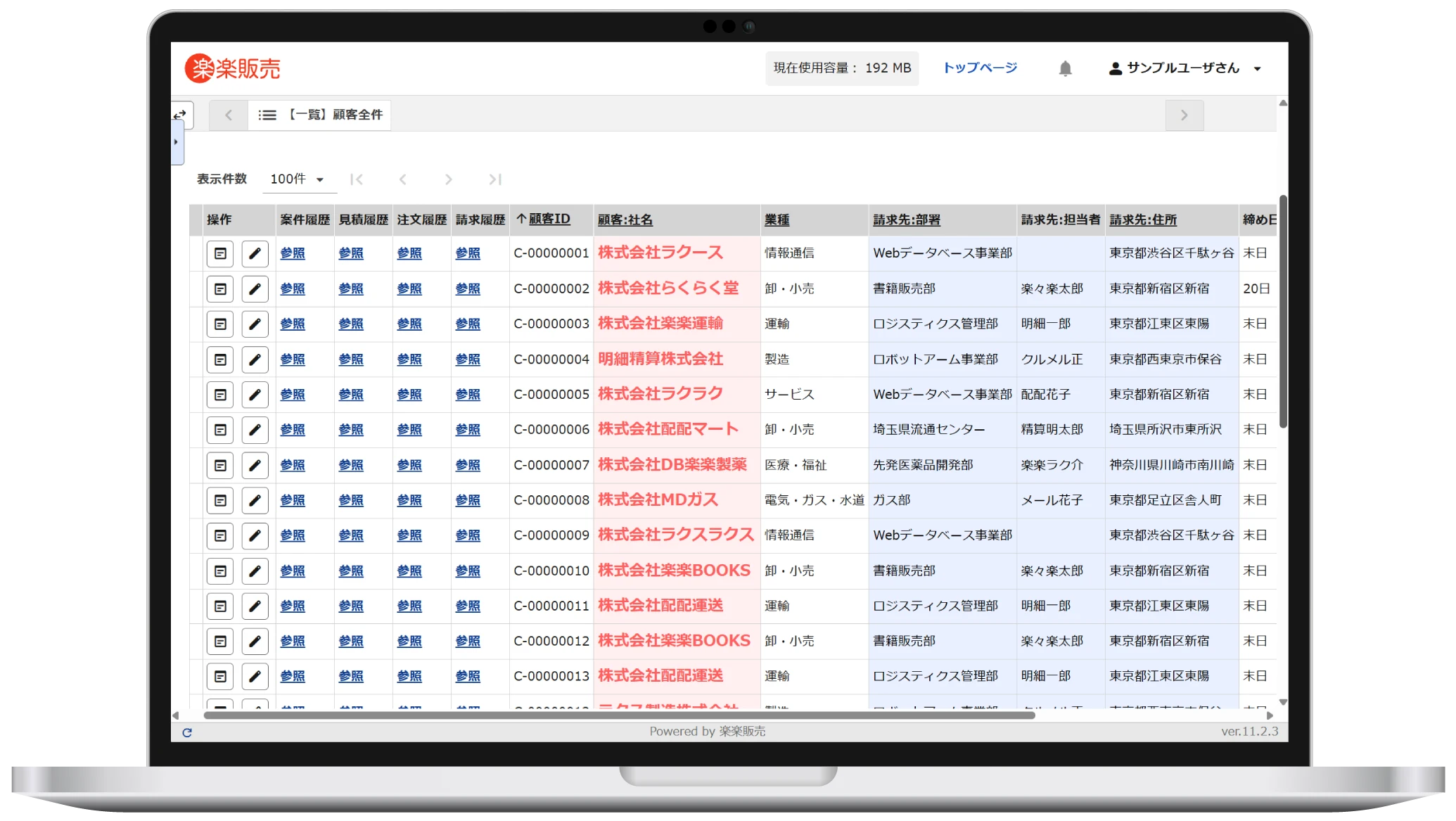This screenshot has height=821, width=1456.
Task: Click the 楽楽販売 logo
Action: point(233,68)
